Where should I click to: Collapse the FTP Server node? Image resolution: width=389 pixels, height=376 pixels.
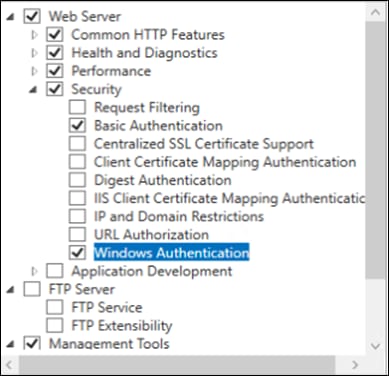(x=11, y=290)
